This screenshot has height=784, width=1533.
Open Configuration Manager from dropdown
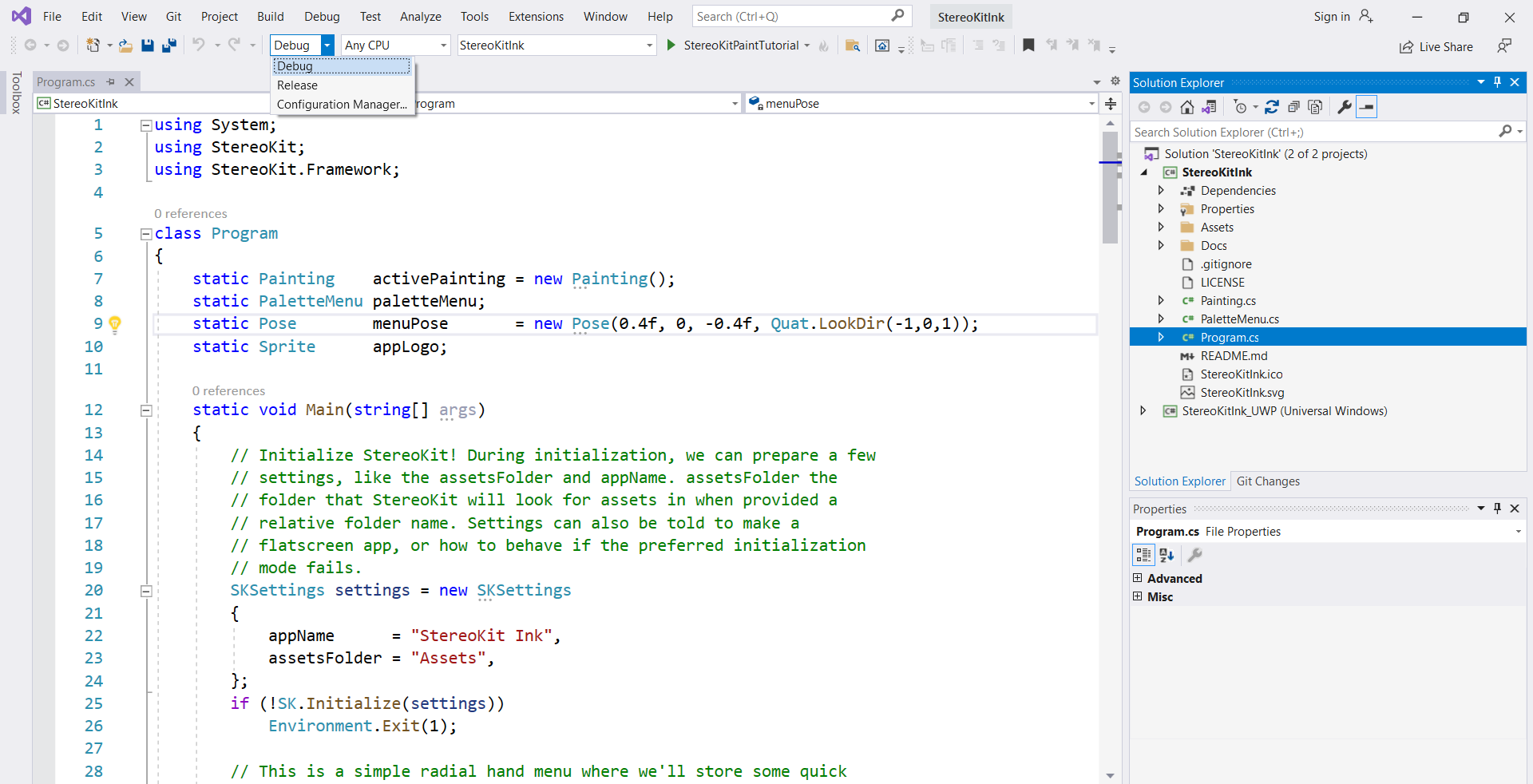tap(342, 104)
